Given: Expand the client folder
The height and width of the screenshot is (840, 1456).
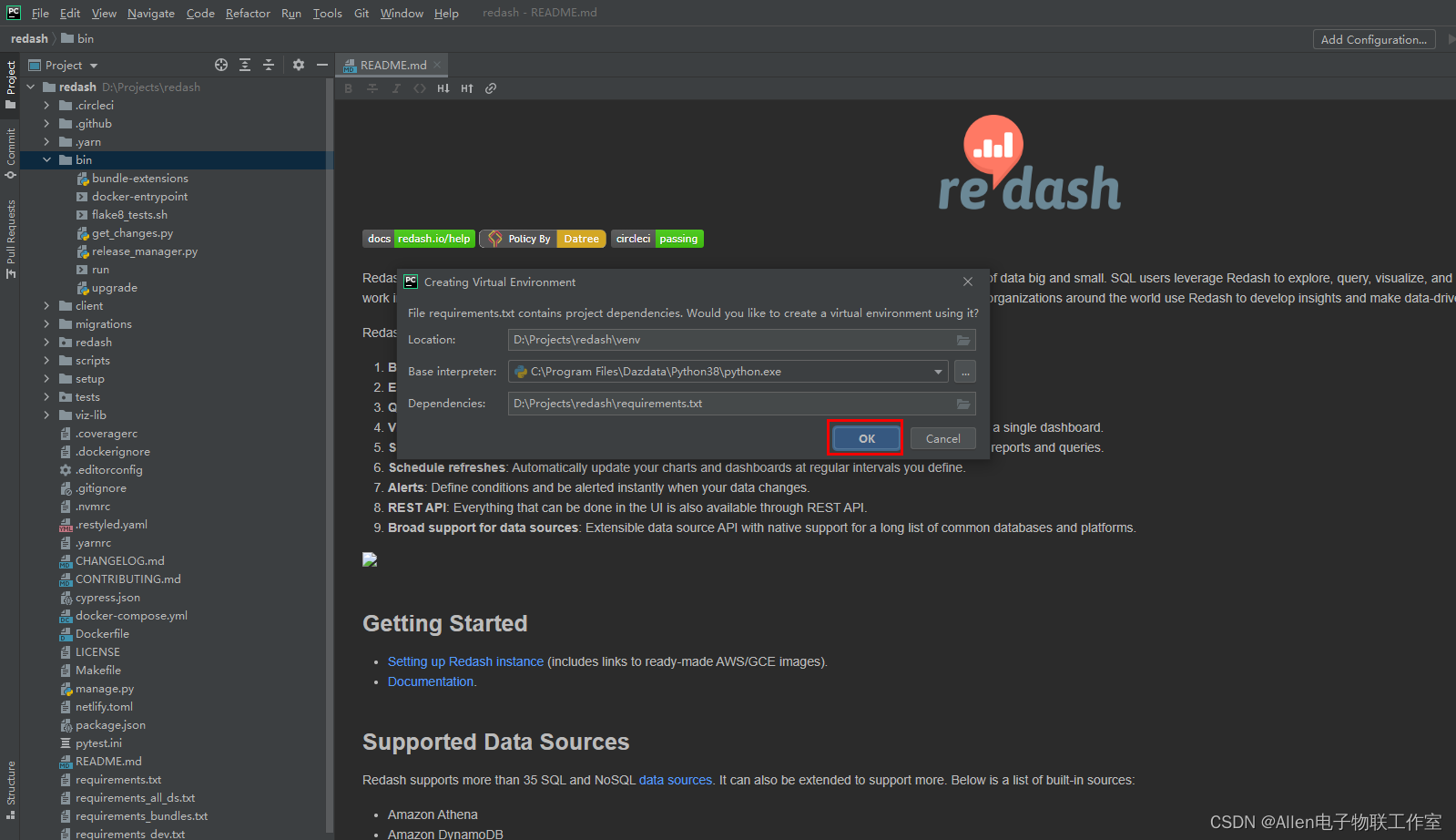Looking at the screenshot, I should pos(46,306).
